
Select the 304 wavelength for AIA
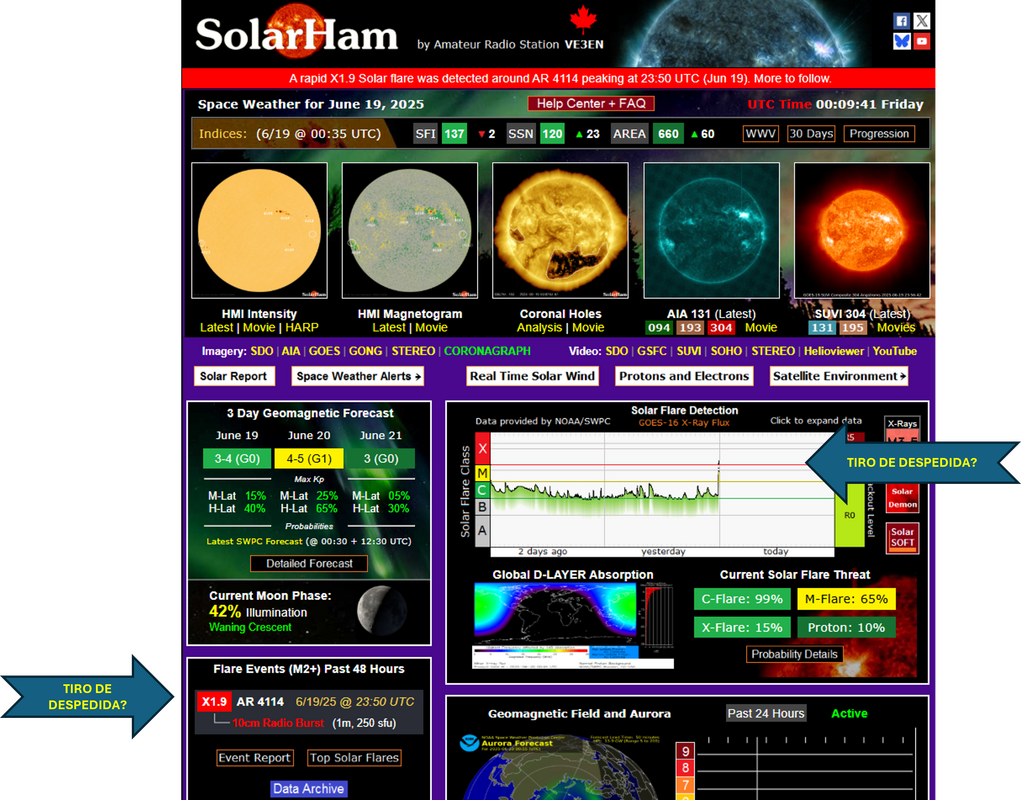[720, 328]
